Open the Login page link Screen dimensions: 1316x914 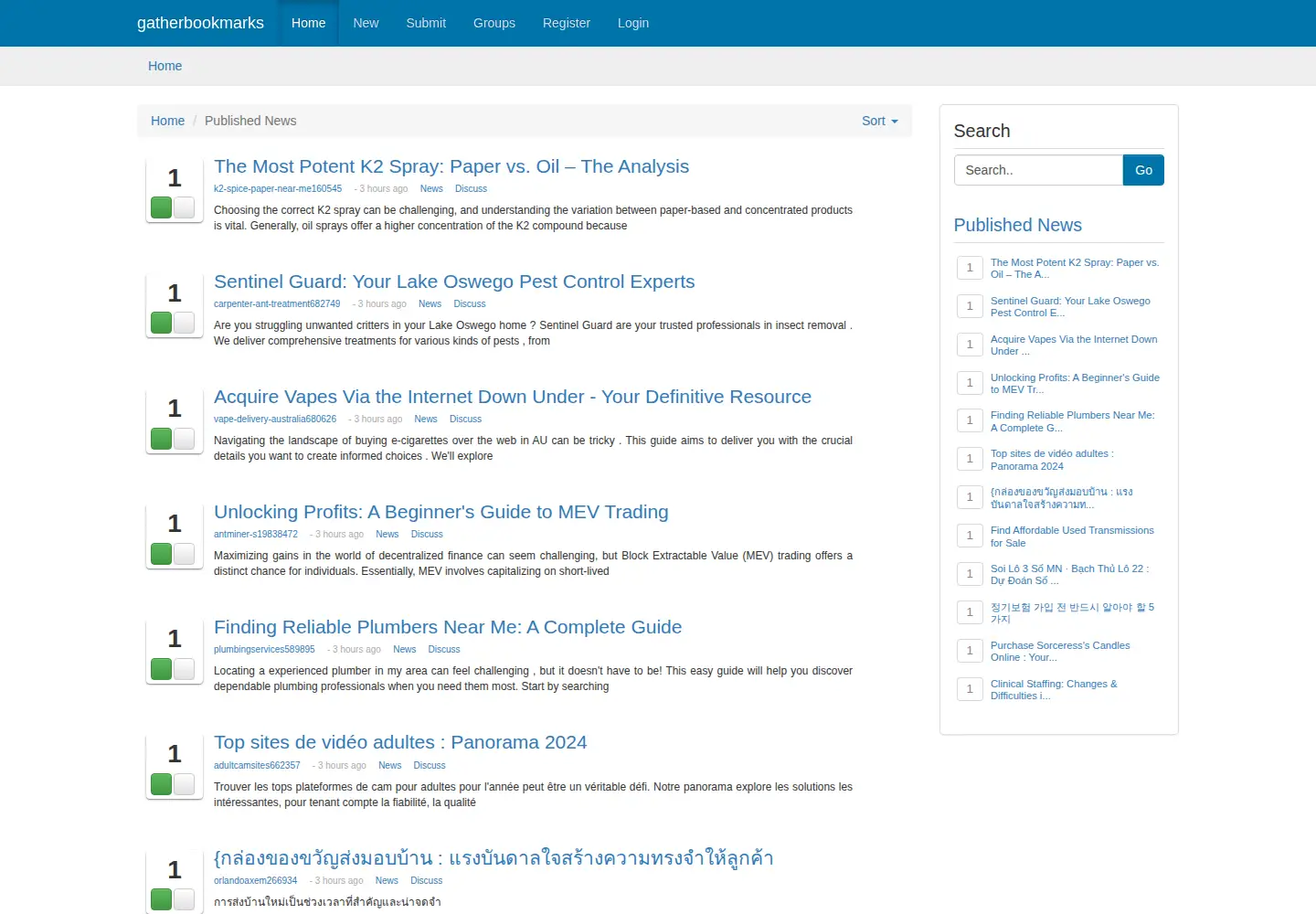coord(633,23)
